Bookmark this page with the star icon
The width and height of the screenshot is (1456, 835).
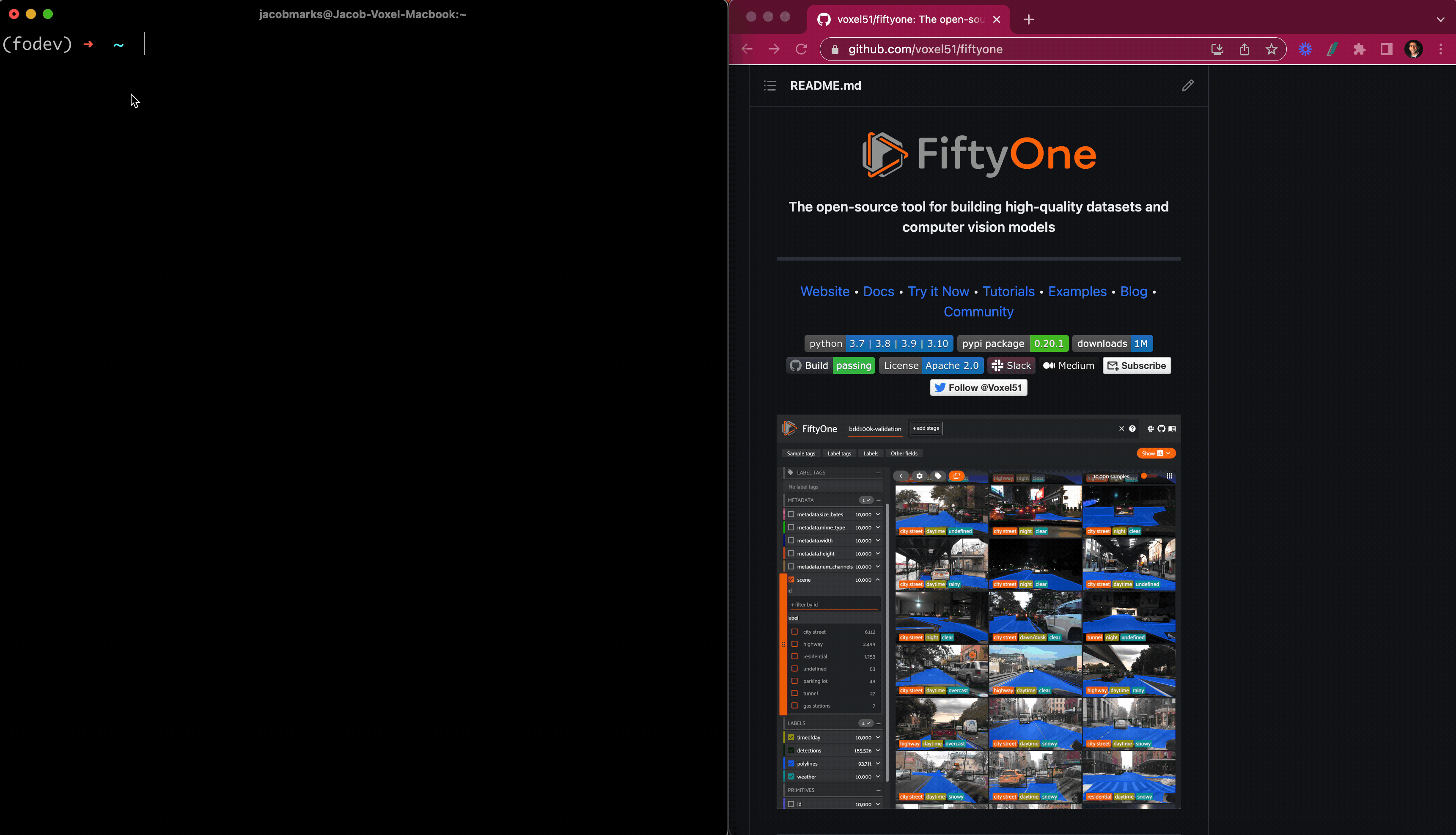(1271, 49)
